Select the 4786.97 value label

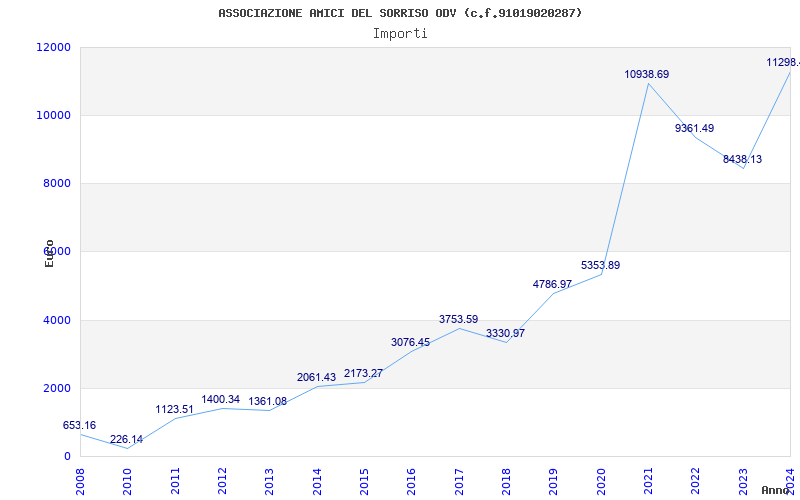pyautogui.click(x=552, y=285)
